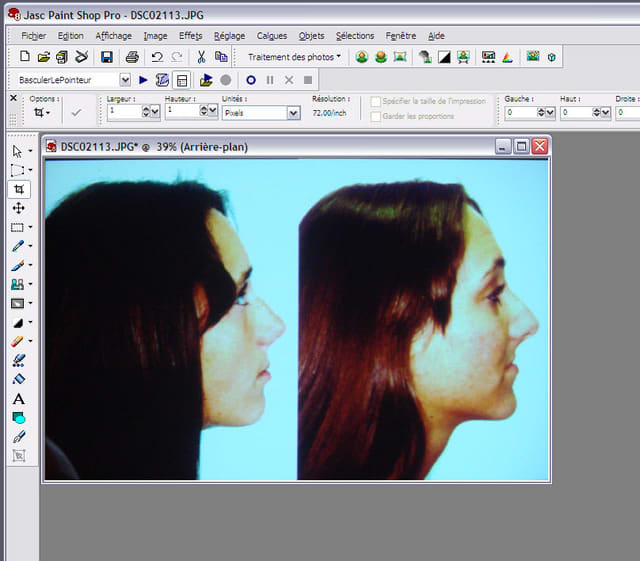Open the Calques menu
The image size is (640, 561).
coord(271,35)
